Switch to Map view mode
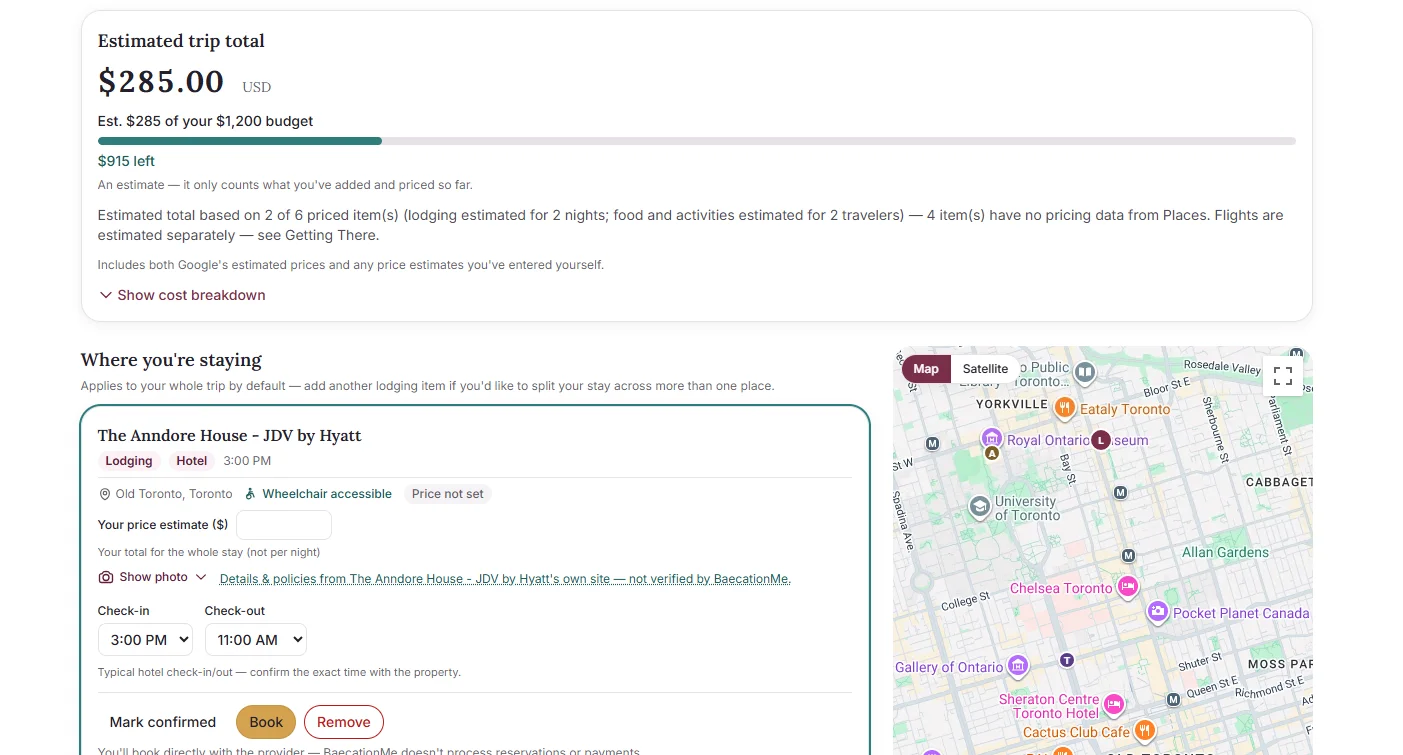This screenshot has width=1403, height=755. [x=926, y=368]
